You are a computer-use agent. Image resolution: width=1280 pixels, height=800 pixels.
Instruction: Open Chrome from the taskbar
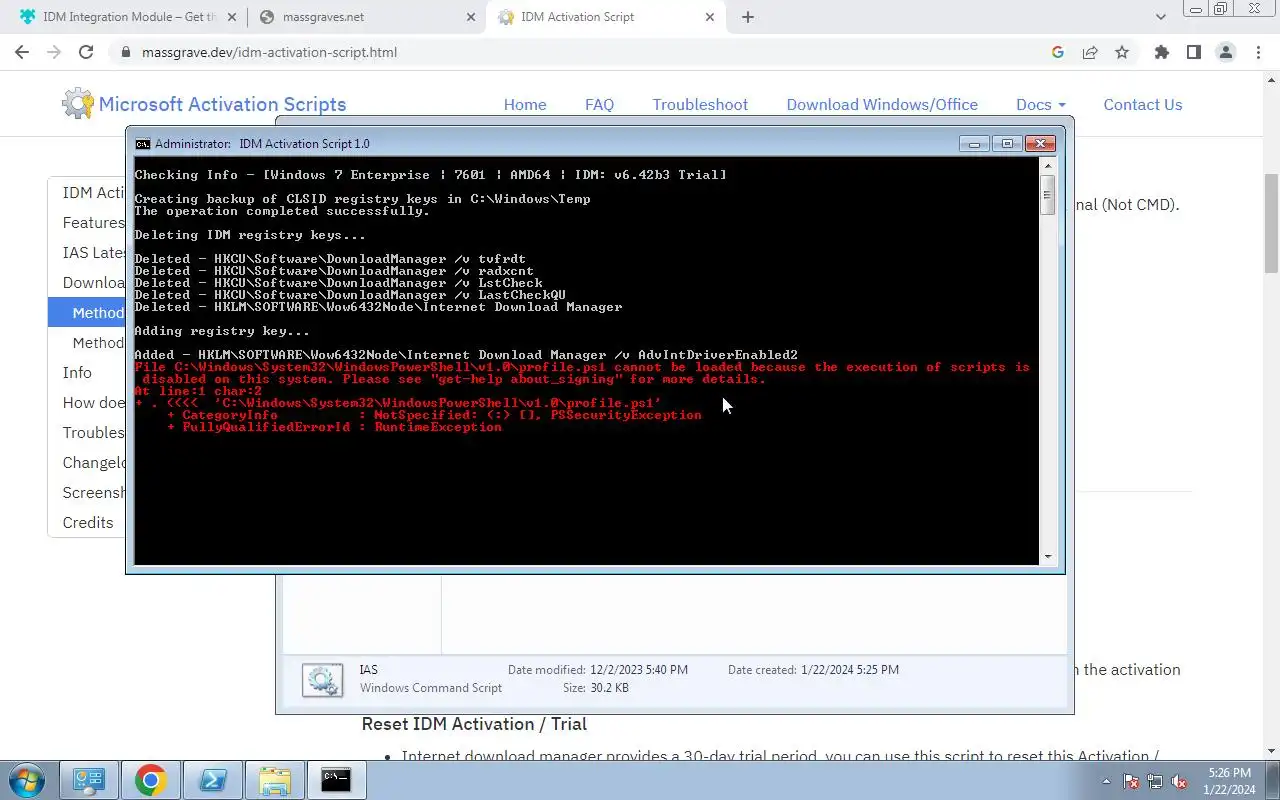(151, 780)
